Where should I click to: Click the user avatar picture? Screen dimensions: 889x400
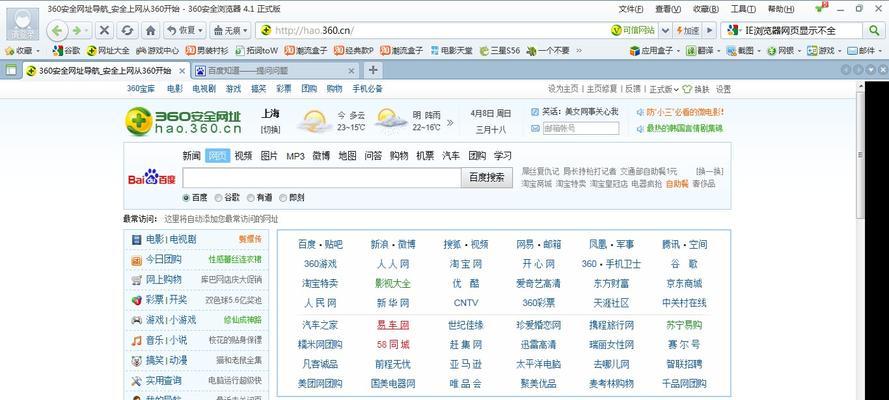(x=22, y=24)
